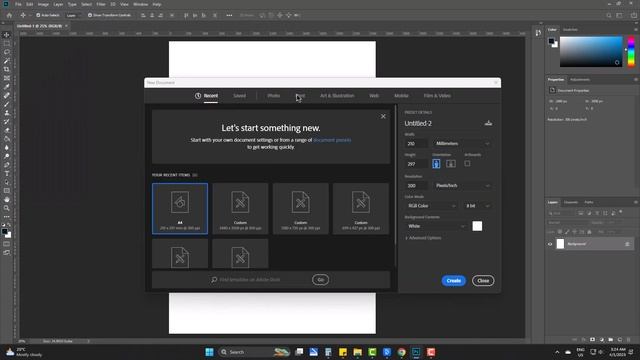Toggle the Auto-Select checkbox
Screen dimensions: 640x360
coord(38,15)
